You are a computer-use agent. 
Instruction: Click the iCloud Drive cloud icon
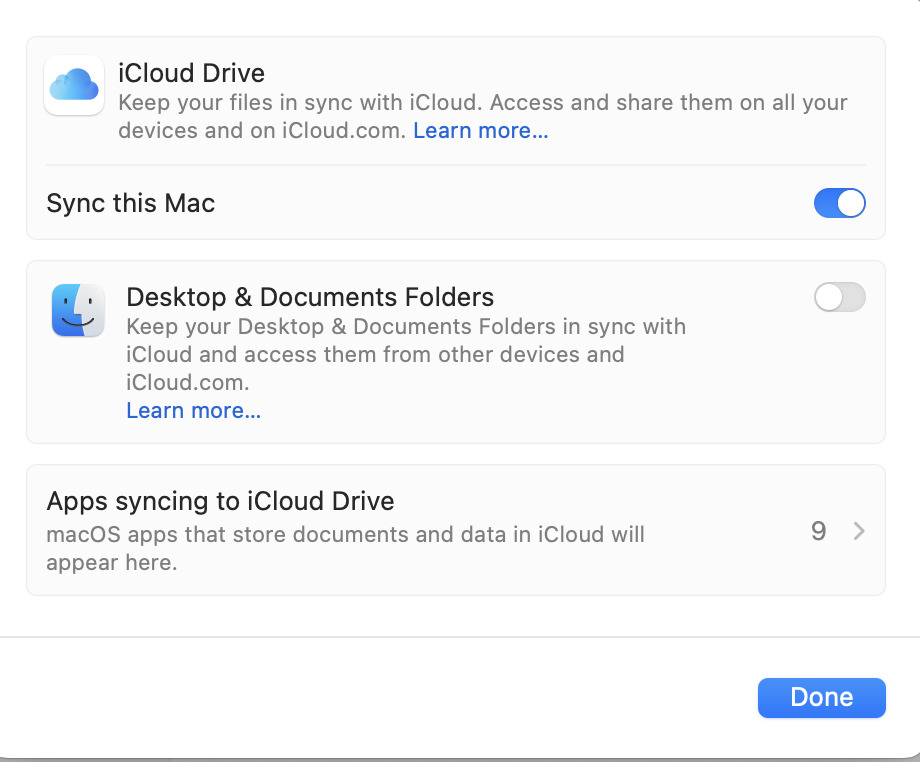(x=74, y=85)
